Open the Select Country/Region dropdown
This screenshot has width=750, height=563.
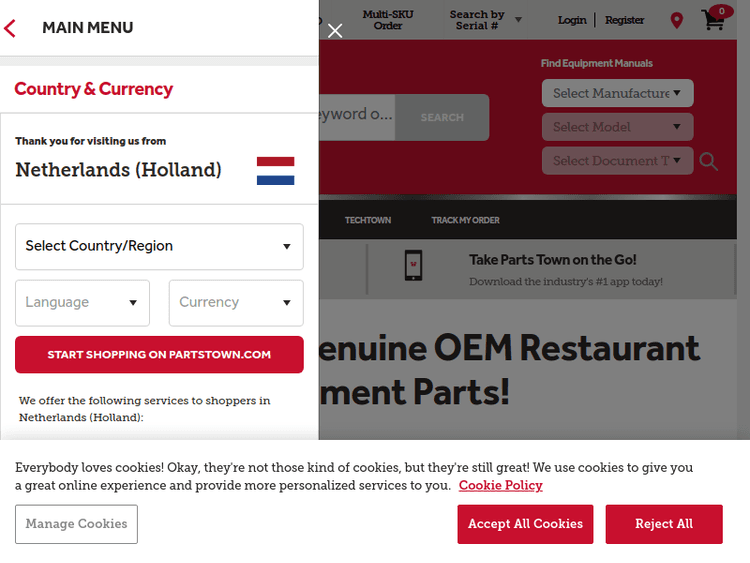[x=159, y=247]
